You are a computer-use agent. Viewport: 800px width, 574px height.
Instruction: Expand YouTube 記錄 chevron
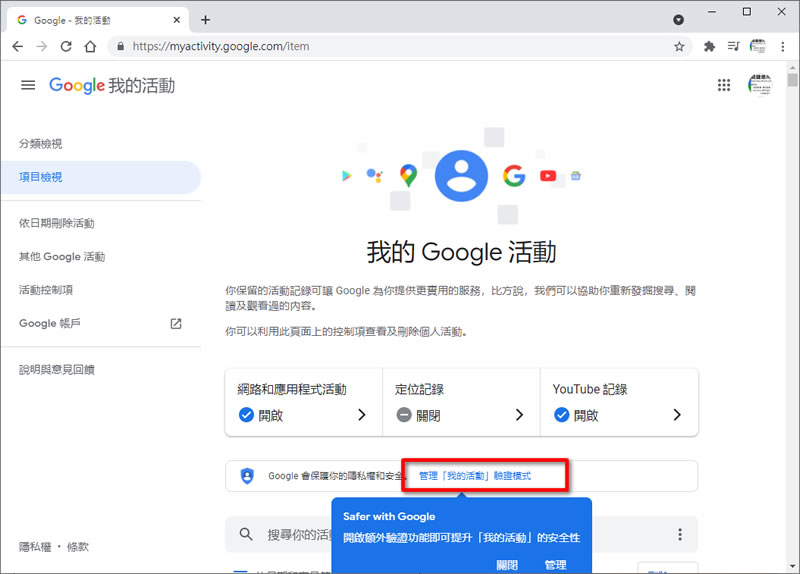click(677, 415)
